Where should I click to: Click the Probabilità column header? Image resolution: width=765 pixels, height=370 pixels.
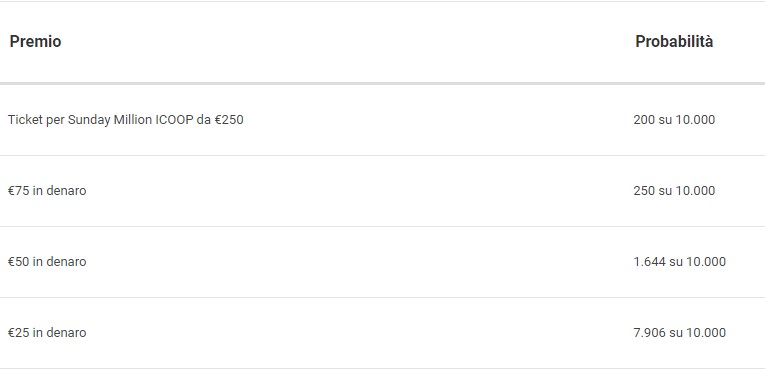[674, 41]
